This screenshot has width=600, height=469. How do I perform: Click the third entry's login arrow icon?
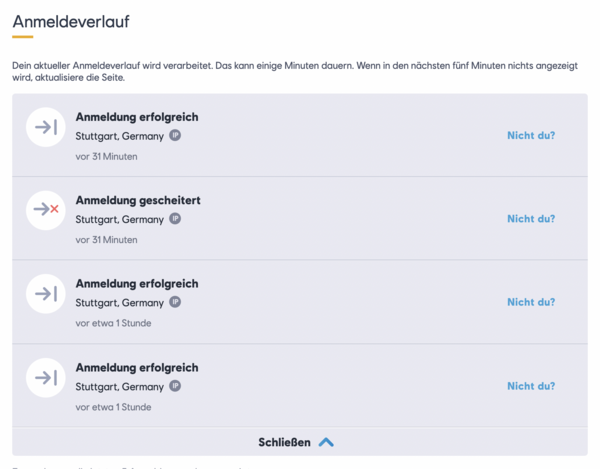[46, 294]
